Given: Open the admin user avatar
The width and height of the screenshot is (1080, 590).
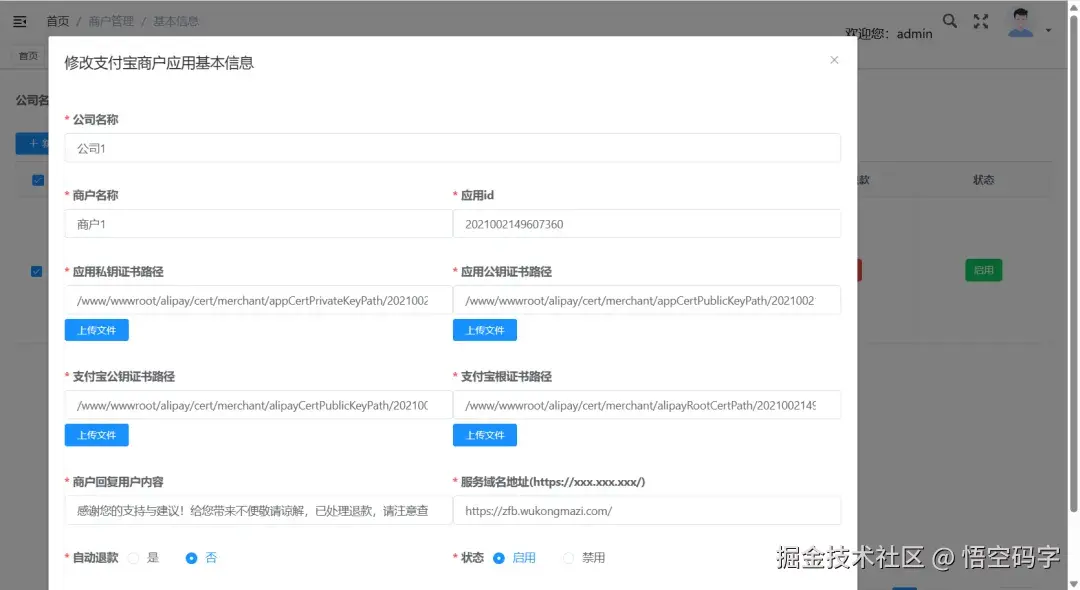Looking at the screenshot, I should pyautogui.click(x=1020, y=23).
